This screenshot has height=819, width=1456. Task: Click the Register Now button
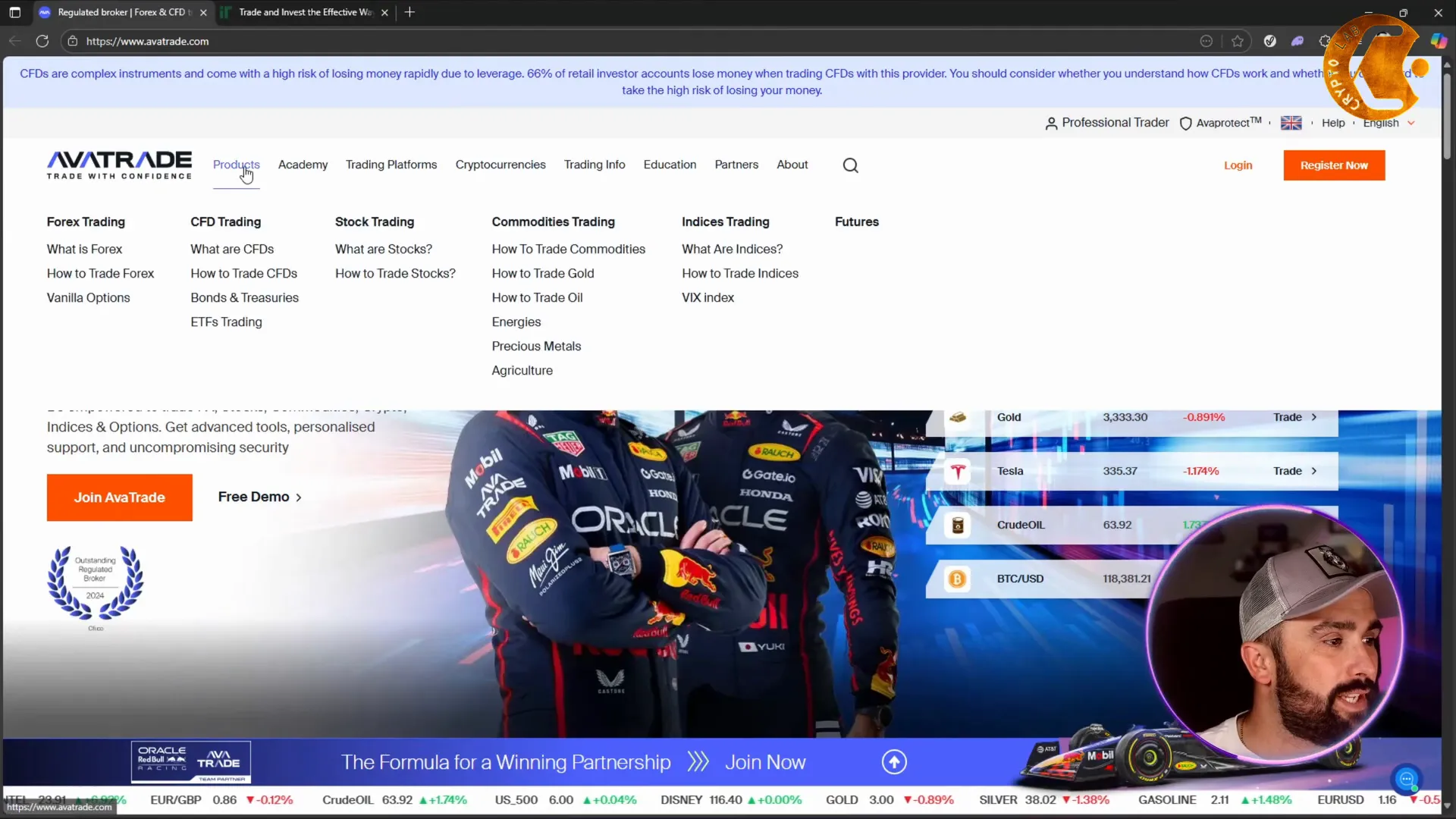point(1334,165)
